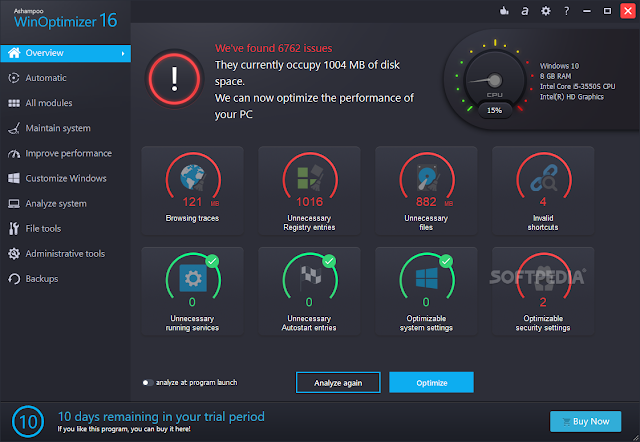
Task: Open the Unnecessary files disk icon
Action: click(x=427, y=177)
